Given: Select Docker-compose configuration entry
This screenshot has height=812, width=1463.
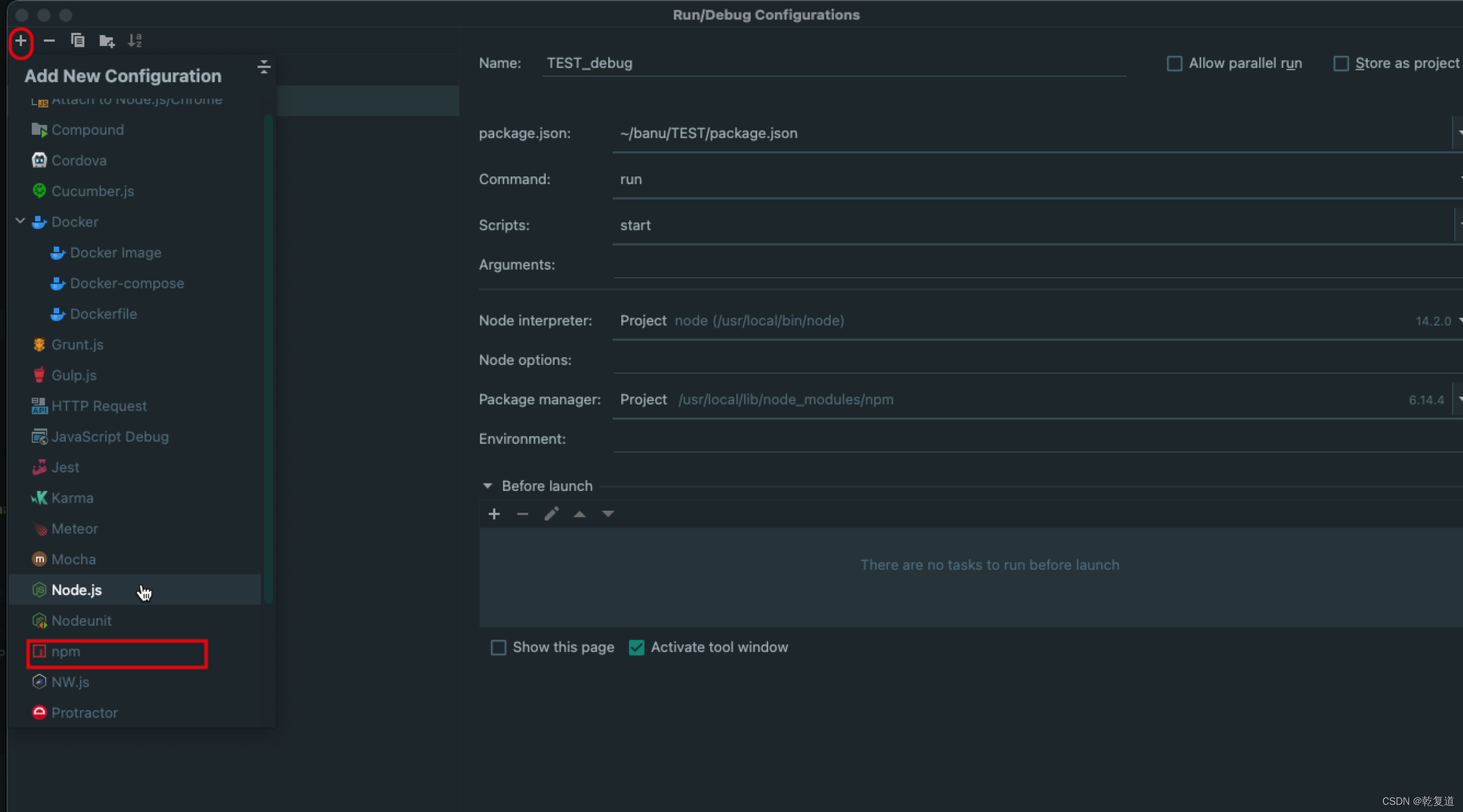Looking at the screenshot, I should (x=127, y=283).
